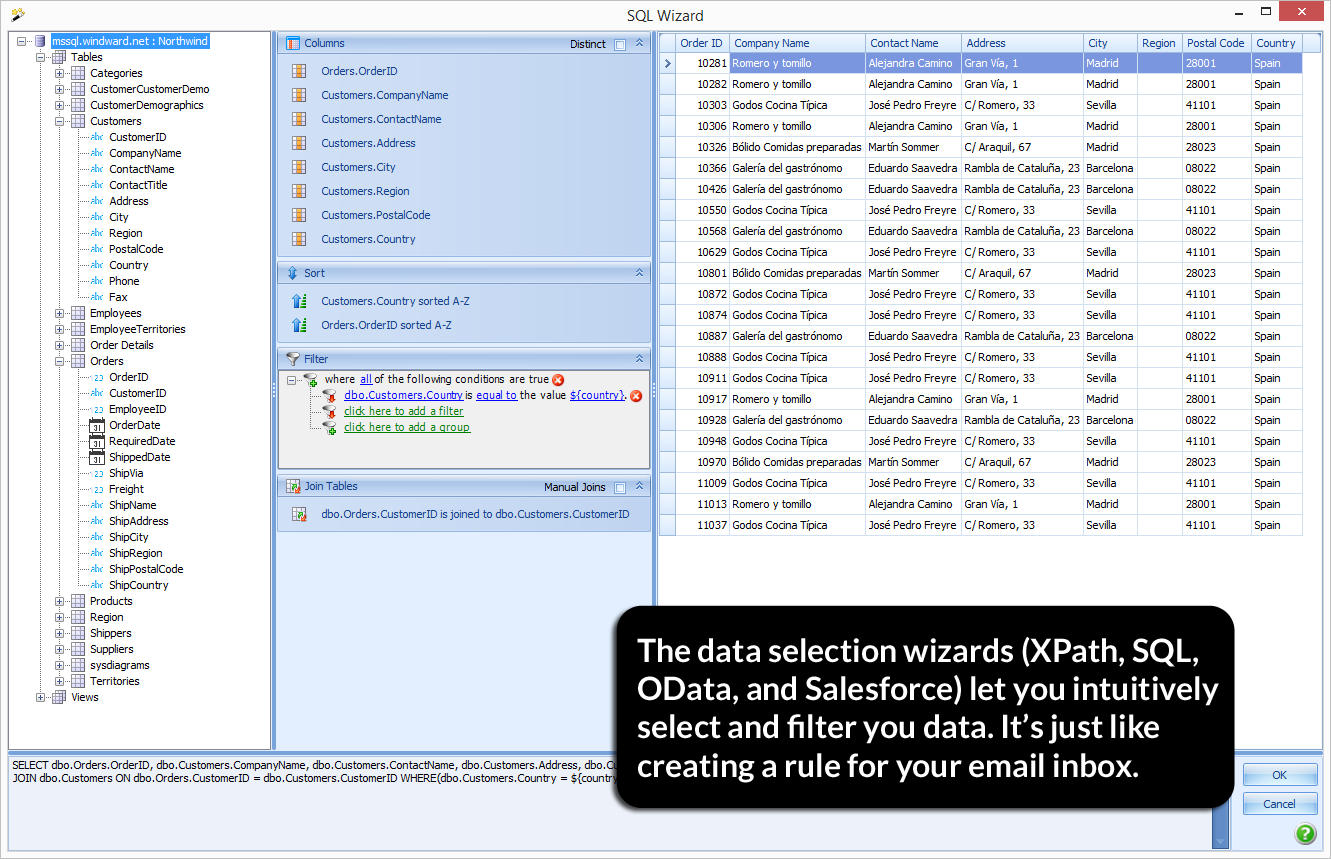Collapse the Customers table node
The image size is (1331, 859).
click(60, 121)
